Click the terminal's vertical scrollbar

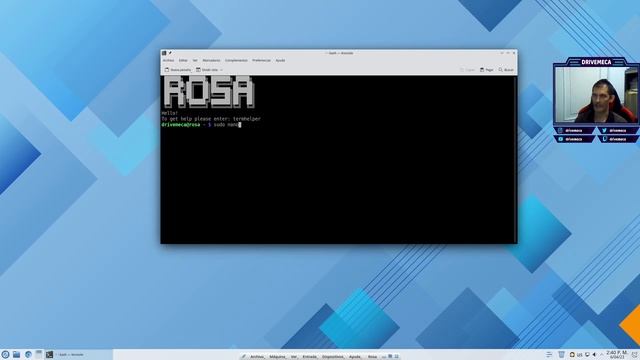pos(516,159)
